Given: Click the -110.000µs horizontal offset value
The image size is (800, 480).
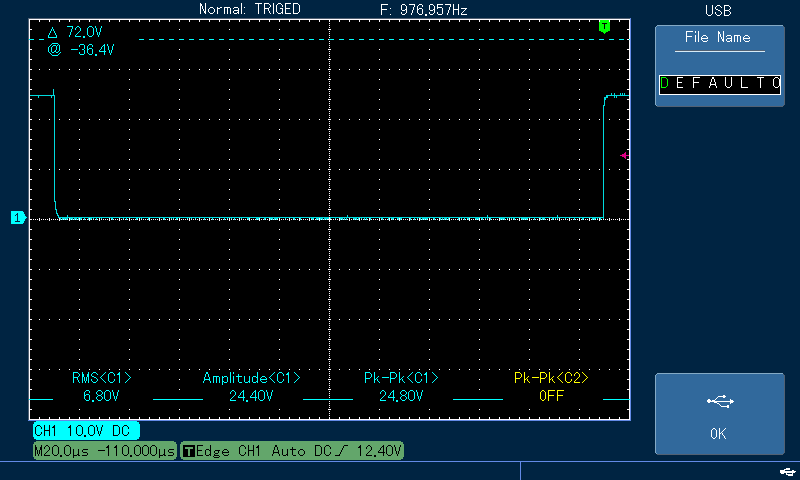Looking at the screenshot, I should [136, 451].
